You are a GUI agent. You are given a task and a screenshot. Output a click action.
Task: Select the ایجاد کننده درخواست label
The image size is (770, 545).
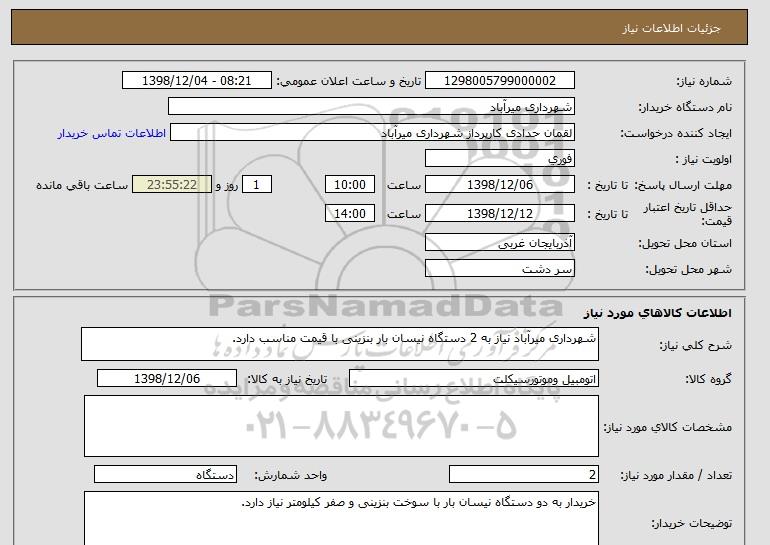pos(676,133)
